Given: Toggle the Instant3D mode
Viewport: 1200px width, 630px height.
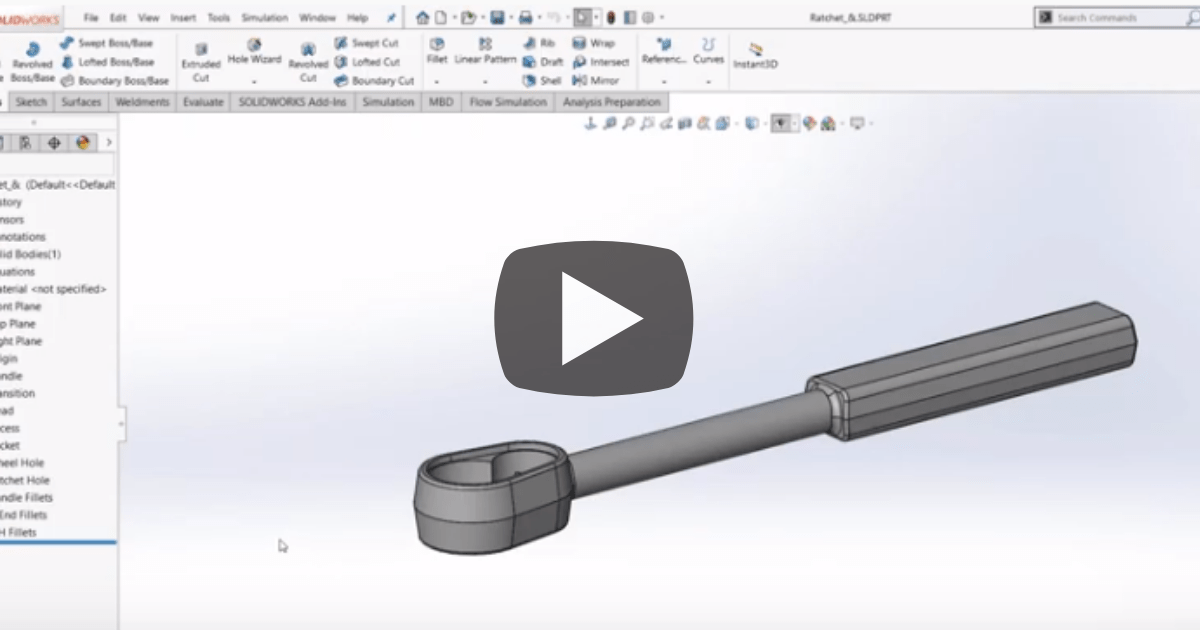Looking at the screenshot, I should click(x=755, y=56).
